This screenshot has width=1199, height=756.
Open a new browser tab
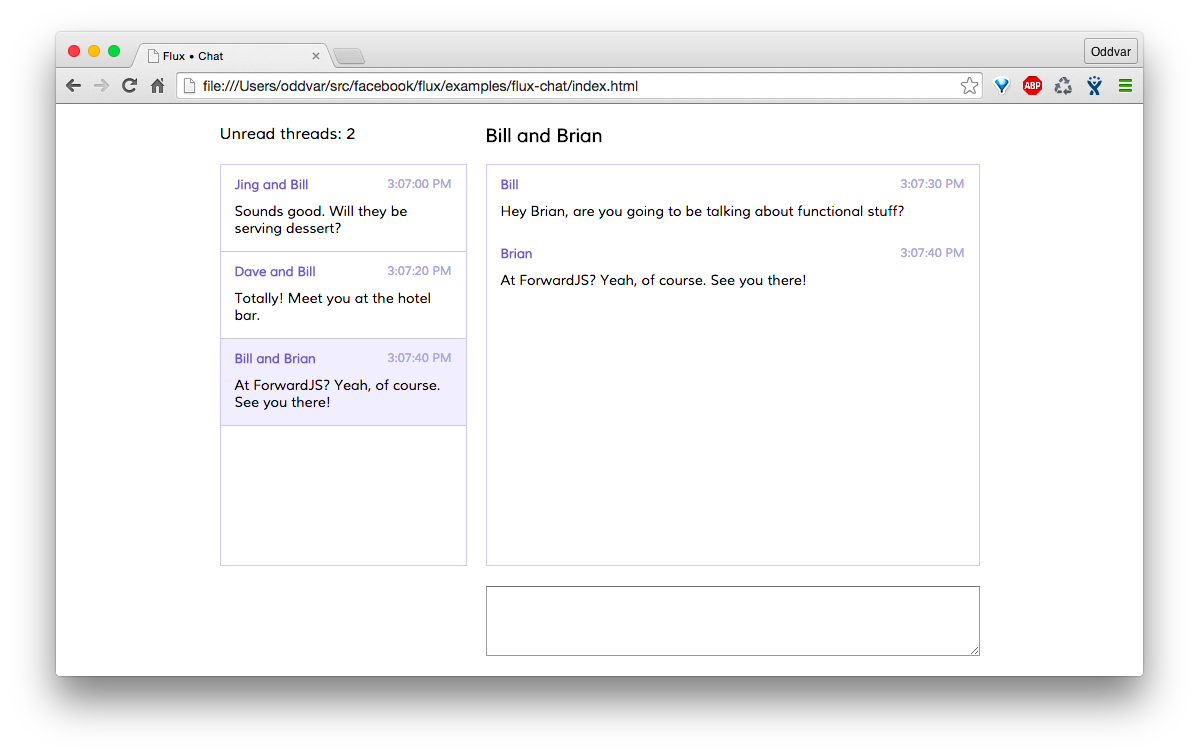(x=349, y=56)
